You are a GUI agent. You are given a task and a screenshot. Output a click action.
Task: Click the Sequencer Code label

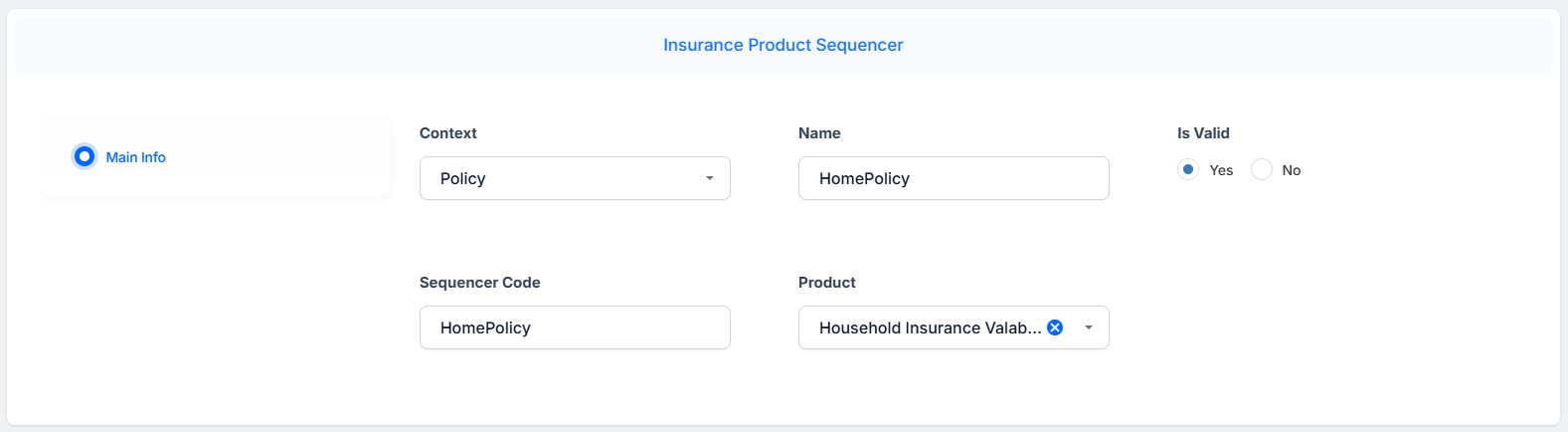click(480, 283)
